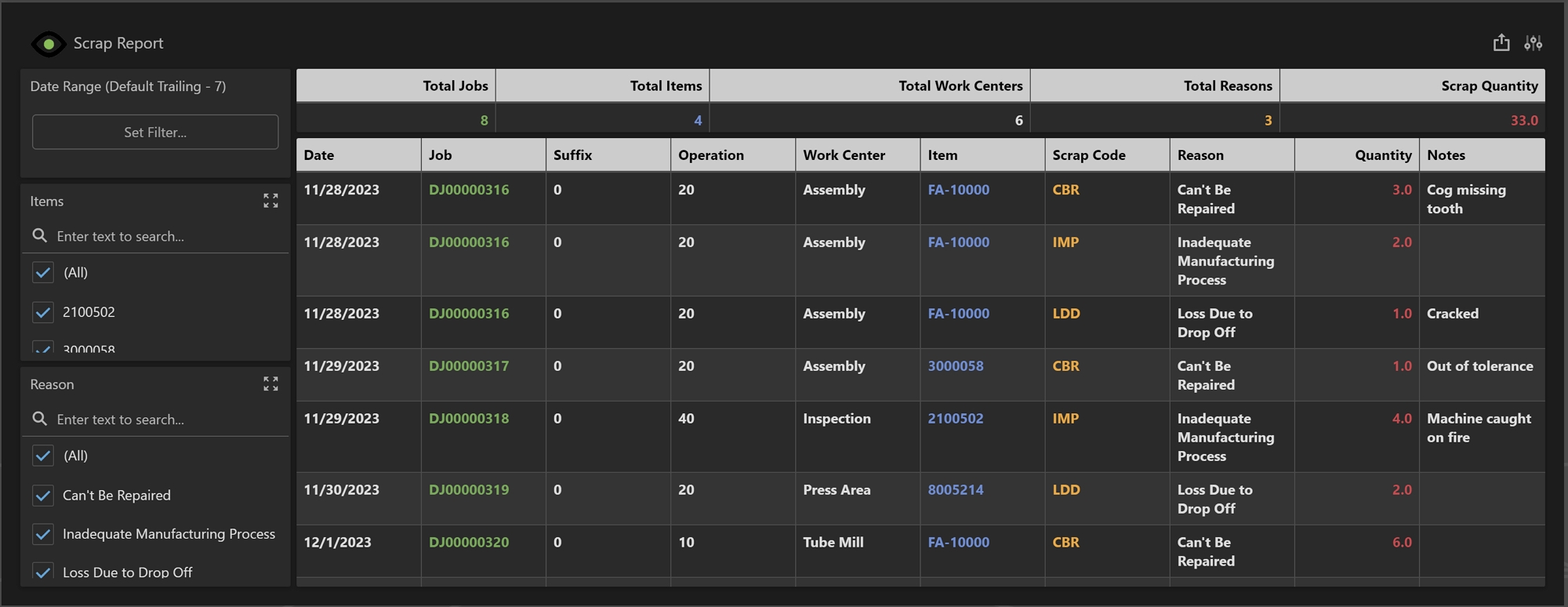The height and width of the screenshot is (607, 1568).
Task: Toggle the Can't Be Repaired checkbox
Action: point(43,496)
